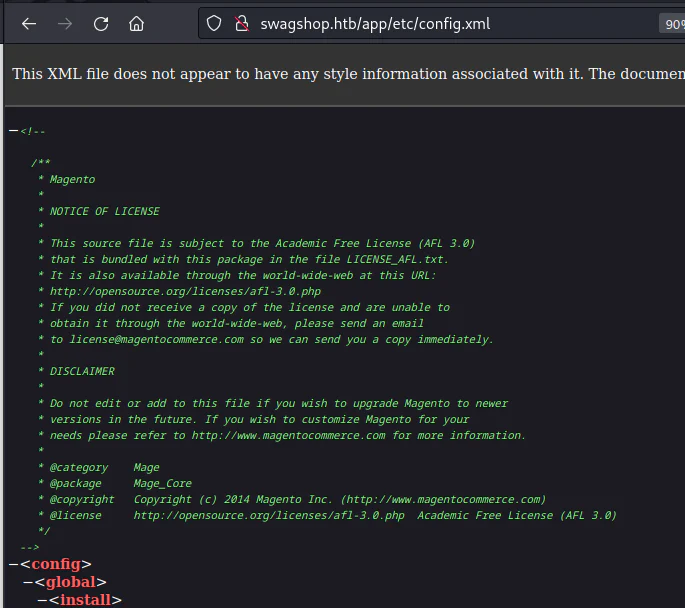Collapse the config element
The image size is (685, 608).
(x=14, y=564)
